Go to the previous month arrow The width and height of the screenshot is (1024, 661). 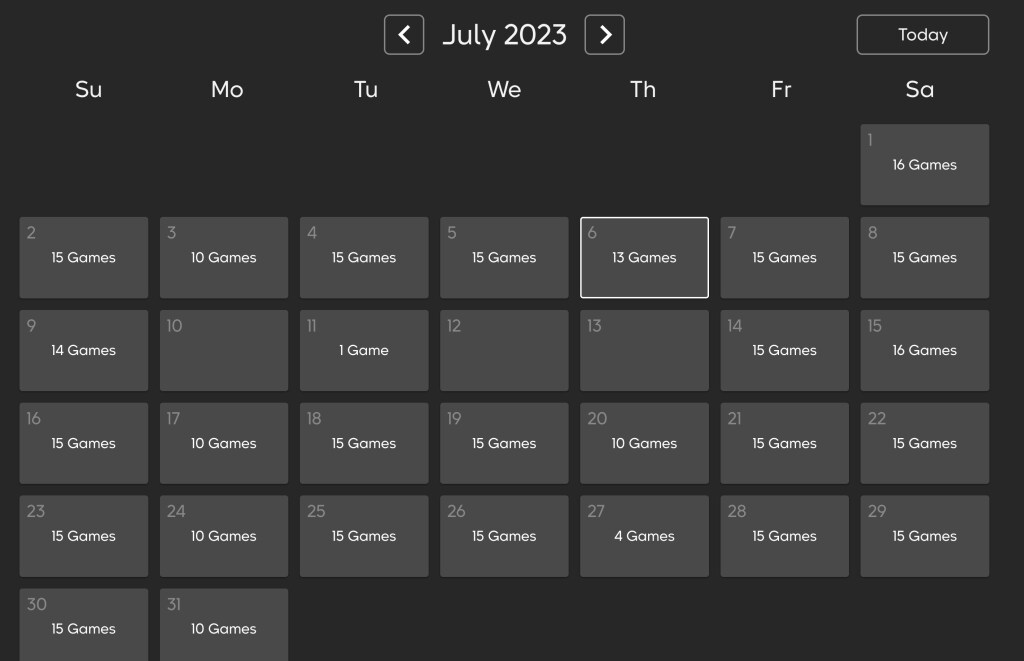pyautogui.click(x=404, y=35)
